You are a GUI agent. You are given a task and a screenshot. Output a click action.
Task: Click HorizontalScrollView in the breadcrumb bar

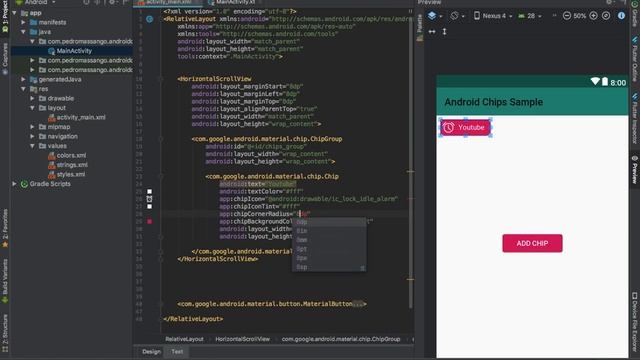click(242, 339)
